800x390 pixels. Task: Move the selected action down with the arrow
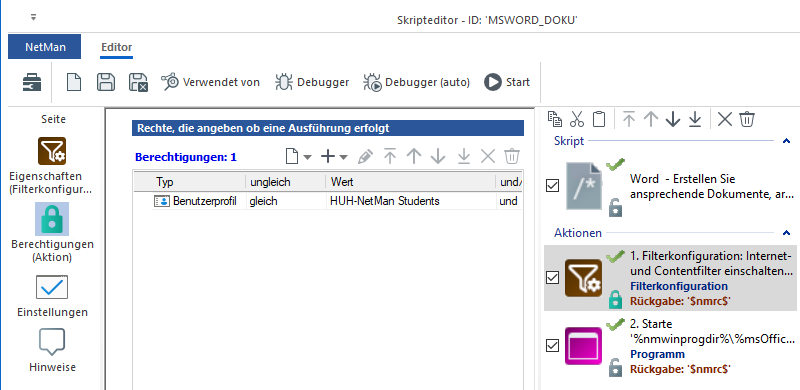[673, 119]
